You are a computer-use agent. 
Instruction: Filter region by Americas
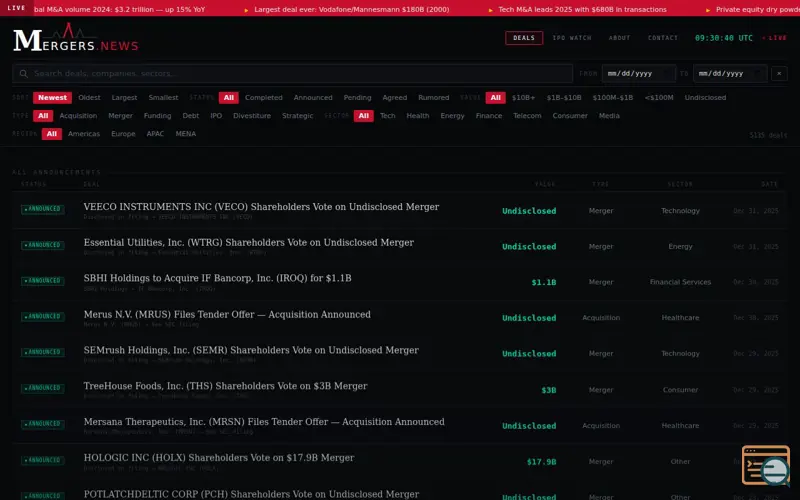pyautogui.click(x=84, y=134)
